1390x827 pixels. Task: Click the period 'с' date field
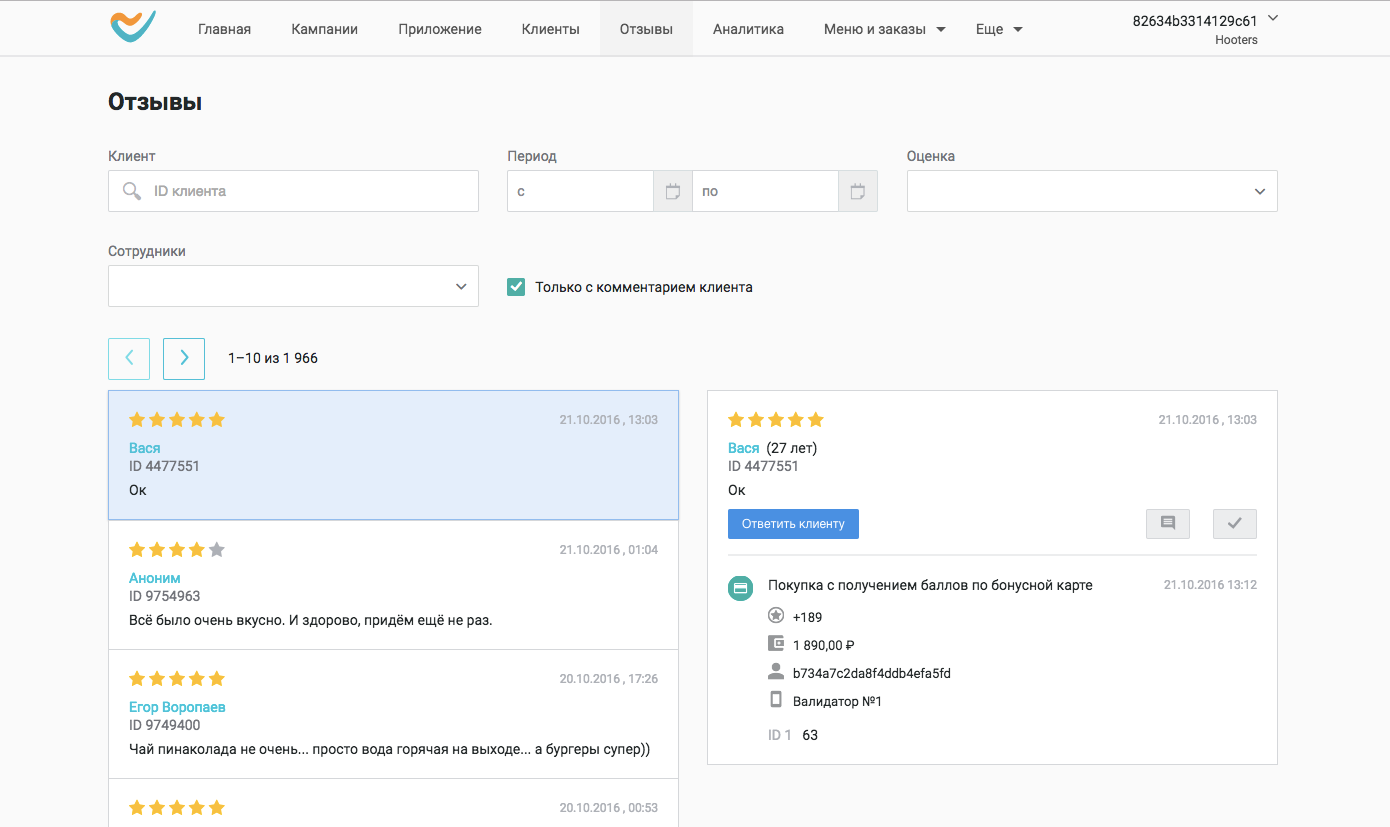[580, 191]
